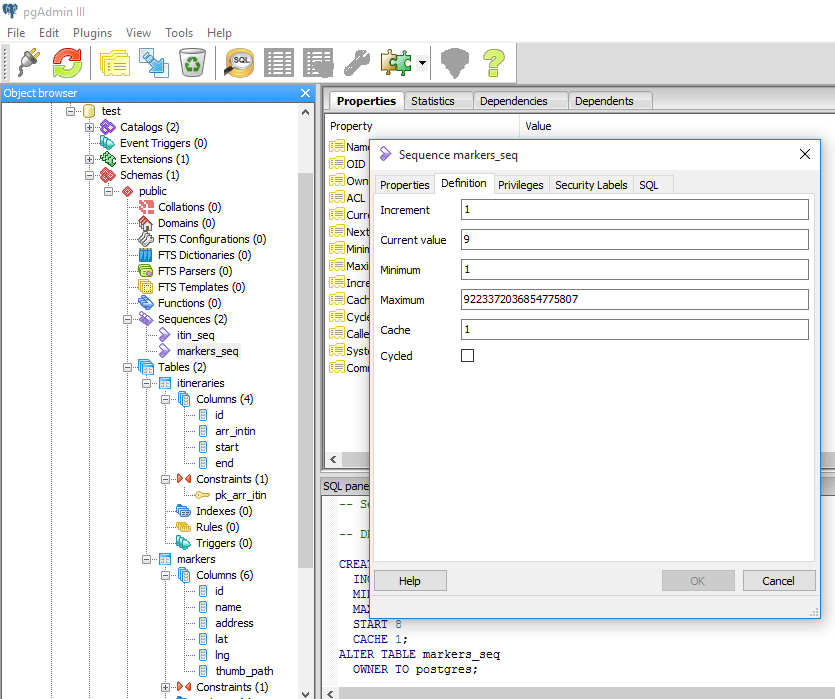Select the Collations (0) node icon
The image size is (835, 699).
pyautogui.click(x=146, y=207)
